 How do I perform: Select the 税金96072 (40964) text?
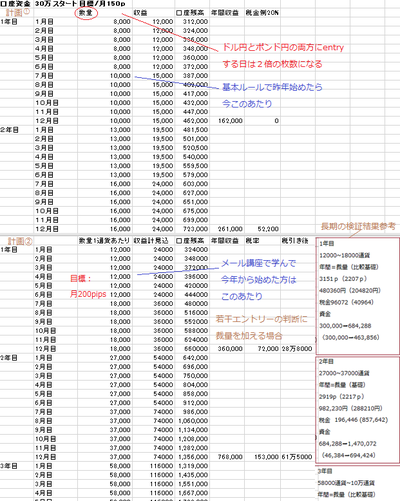click(x=346, y=302)
